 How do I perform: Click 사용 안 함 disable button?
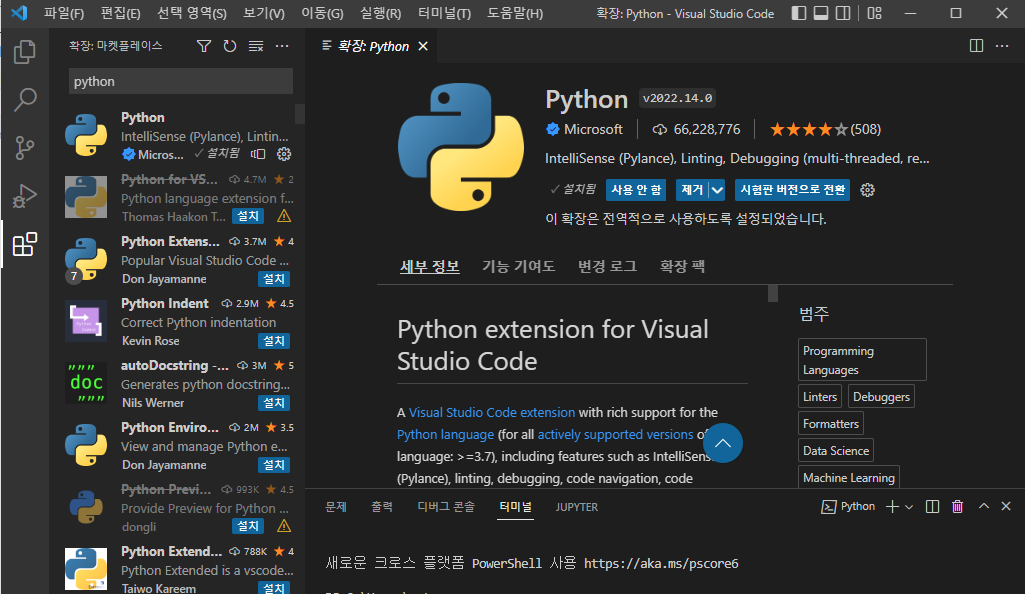636,190
